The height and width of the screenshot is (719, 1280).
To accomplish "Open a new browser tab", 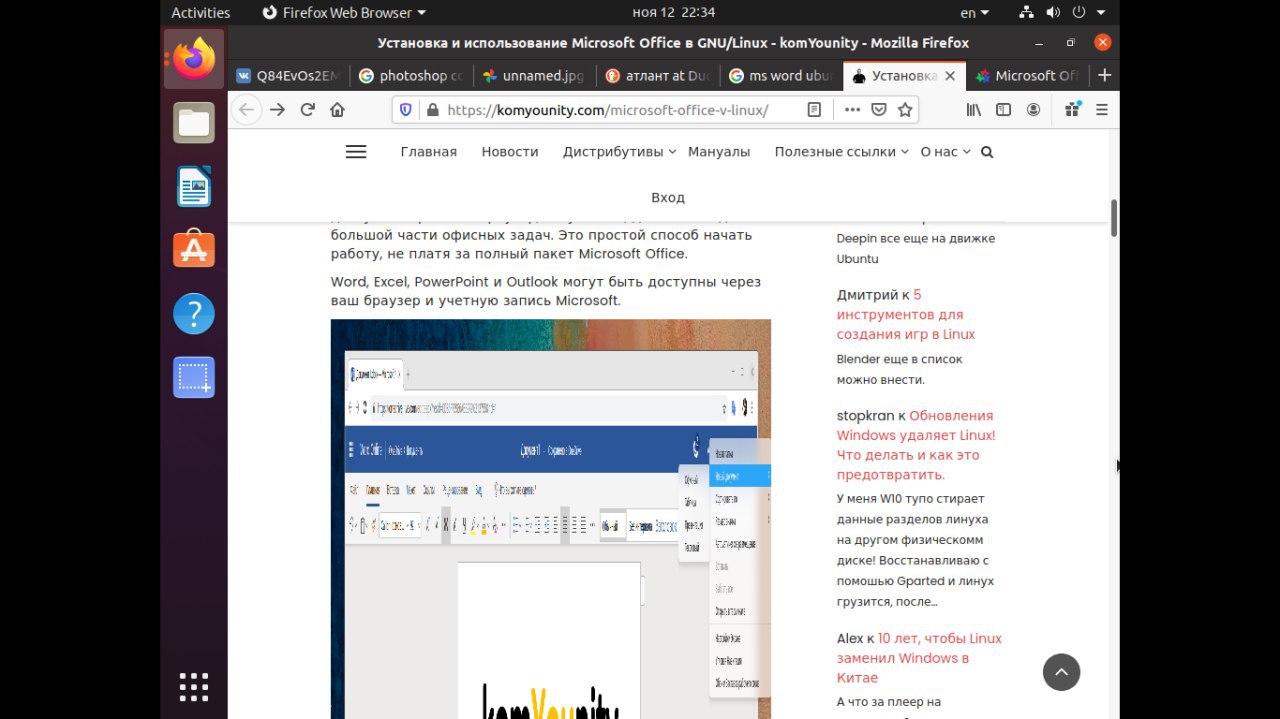I will point(1104,75).
